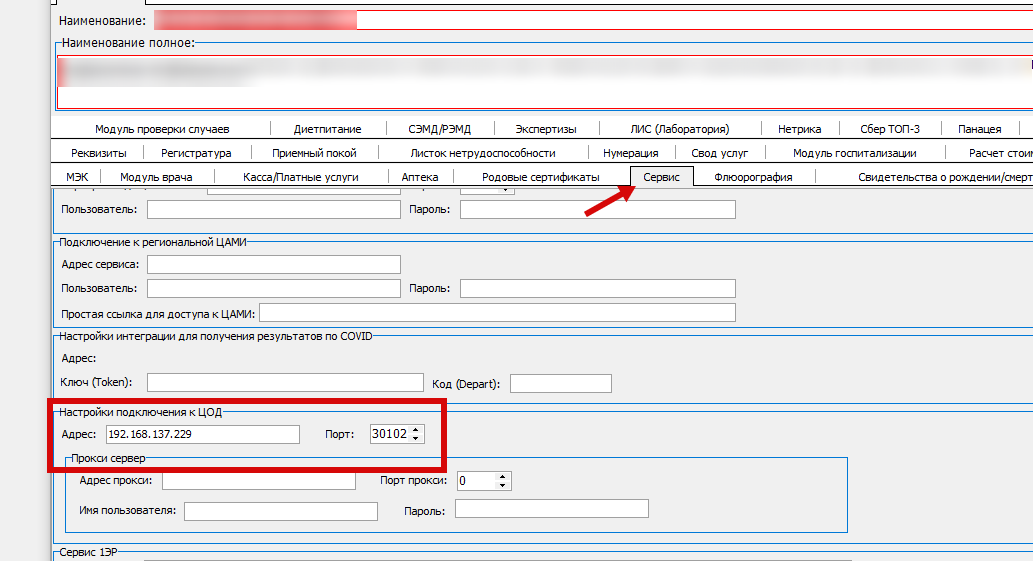Go to the Регистратура tab

(x=196, y=153)
